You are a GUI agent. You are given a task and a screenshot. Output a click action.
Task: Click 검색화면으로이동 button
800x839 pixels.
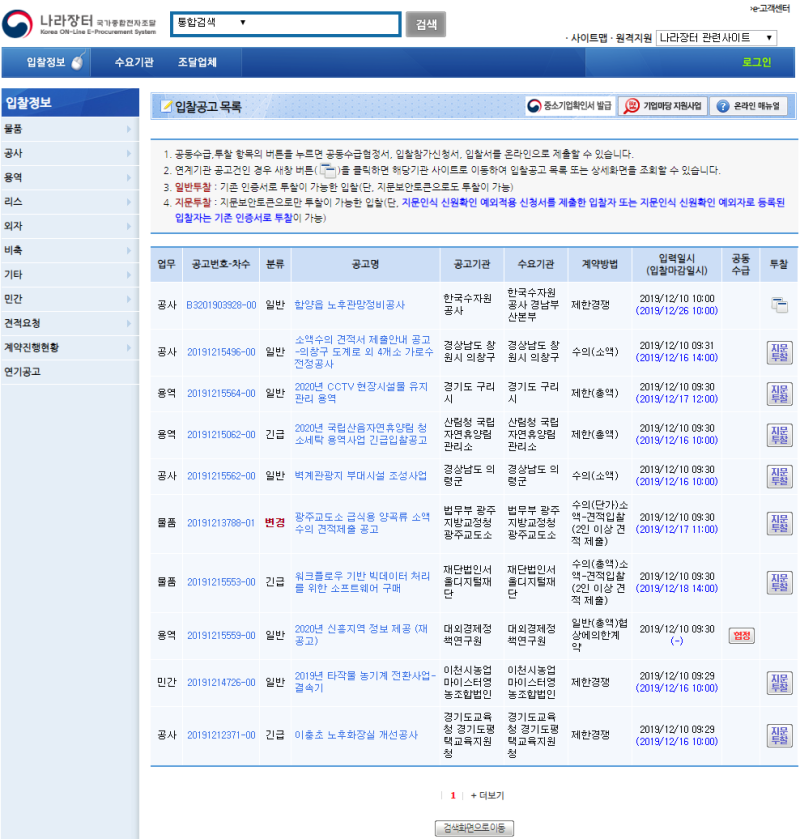coord(474,828)
